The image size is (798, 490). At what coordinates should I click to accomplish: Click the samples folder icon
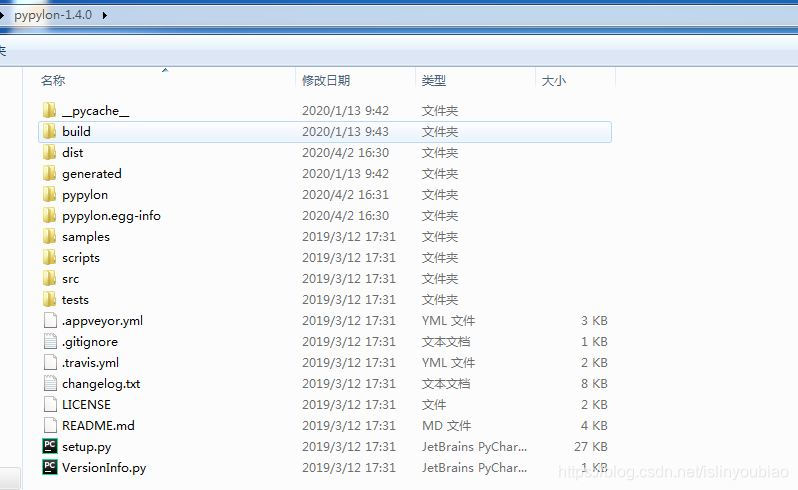49,237
